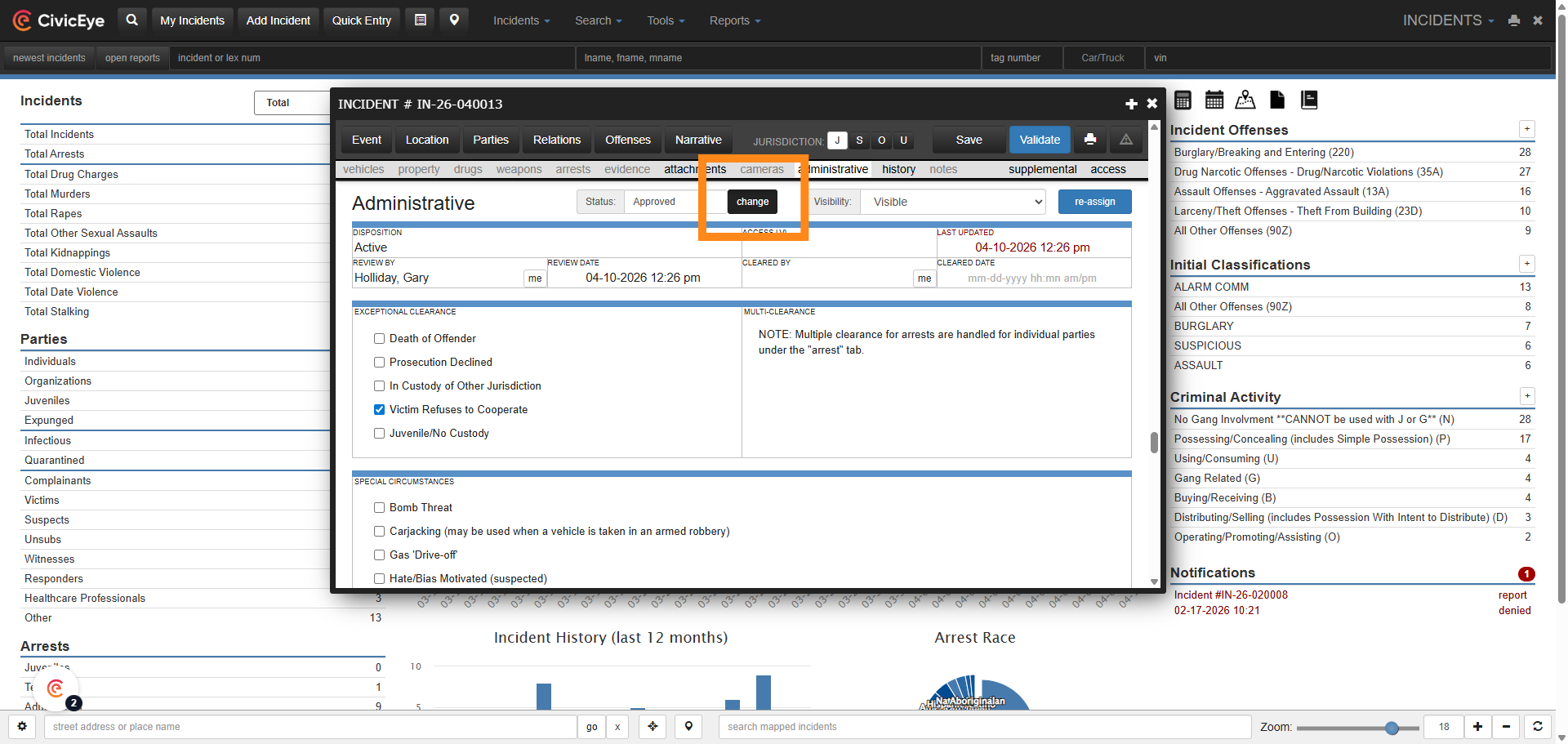
Task: Uncheck Victim Refuses to Cooperate
Action: click(379, 409)
